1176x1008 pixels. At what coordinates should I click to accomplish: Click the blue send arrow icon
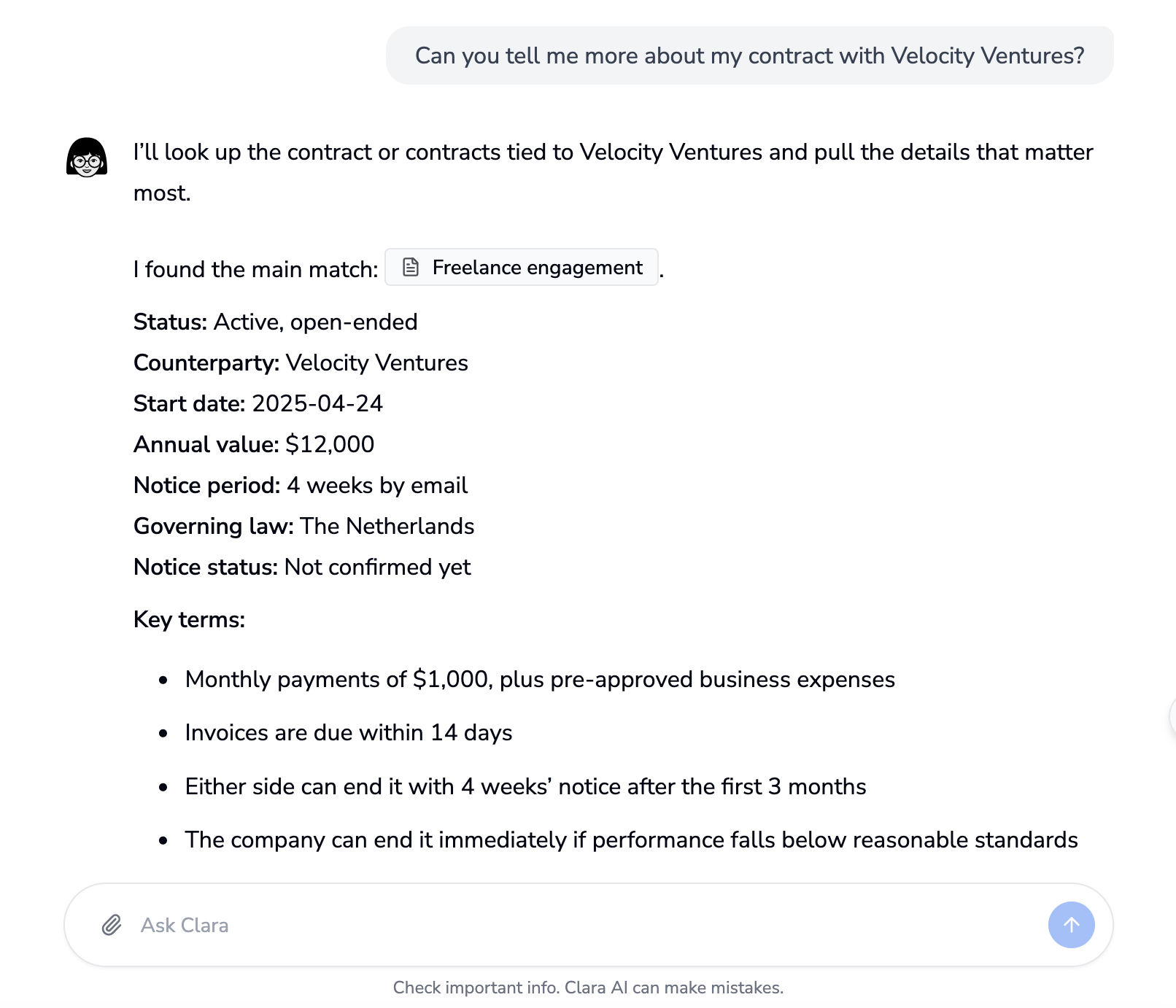(x=1070, y=925)
